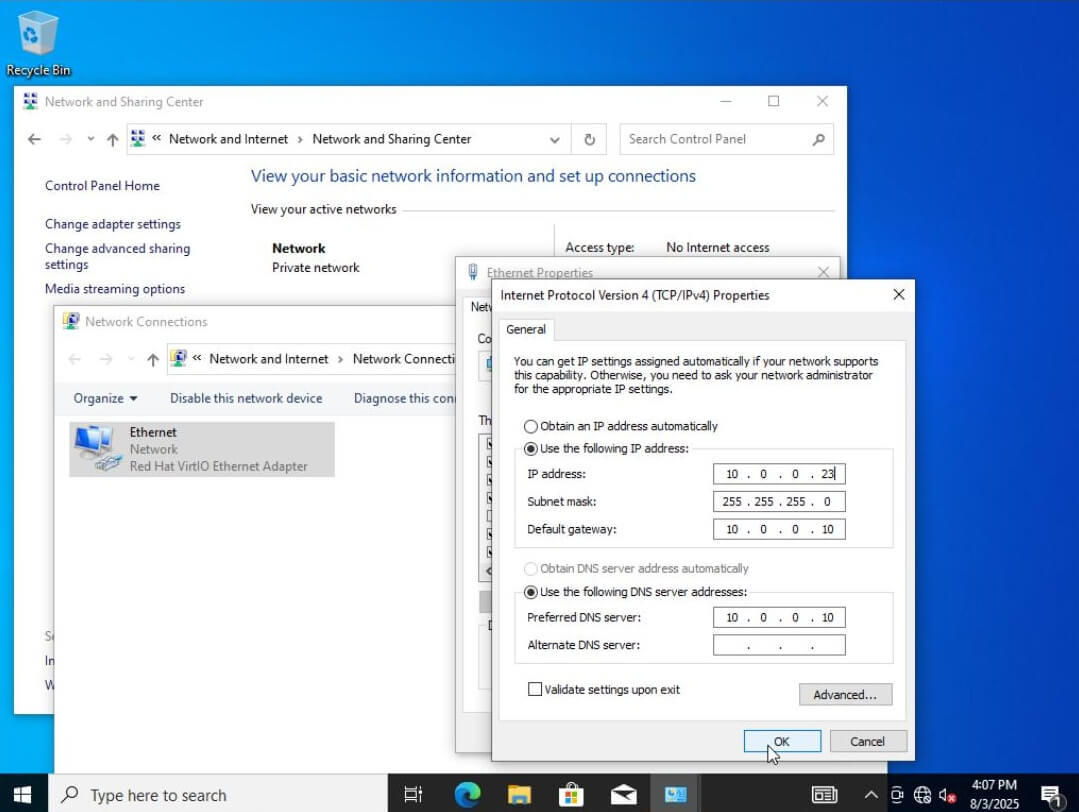Click the Ethernet adapter icon
Image resolution: width=1079 pixels, height=812 pixels.
pyautogui.click(x=96, y=449)
